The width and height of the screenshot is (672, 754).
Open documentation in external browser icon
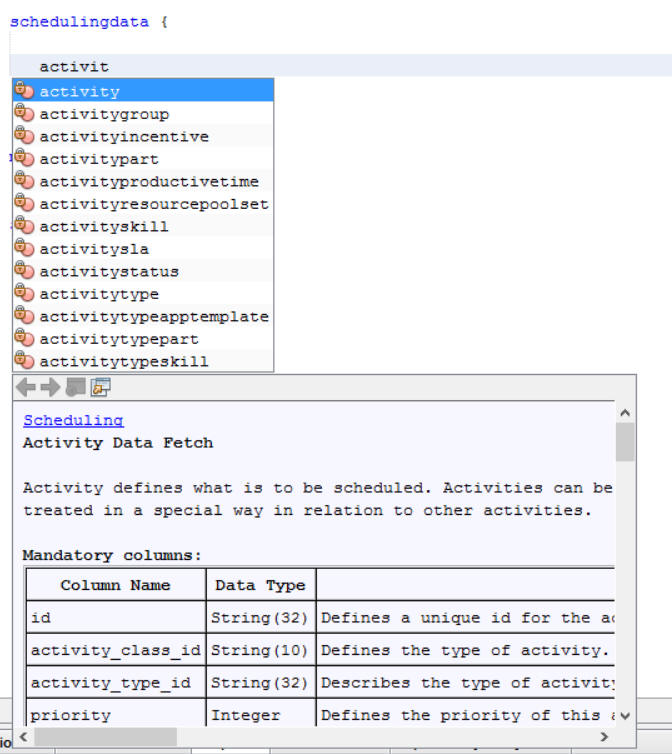[100, 387]
